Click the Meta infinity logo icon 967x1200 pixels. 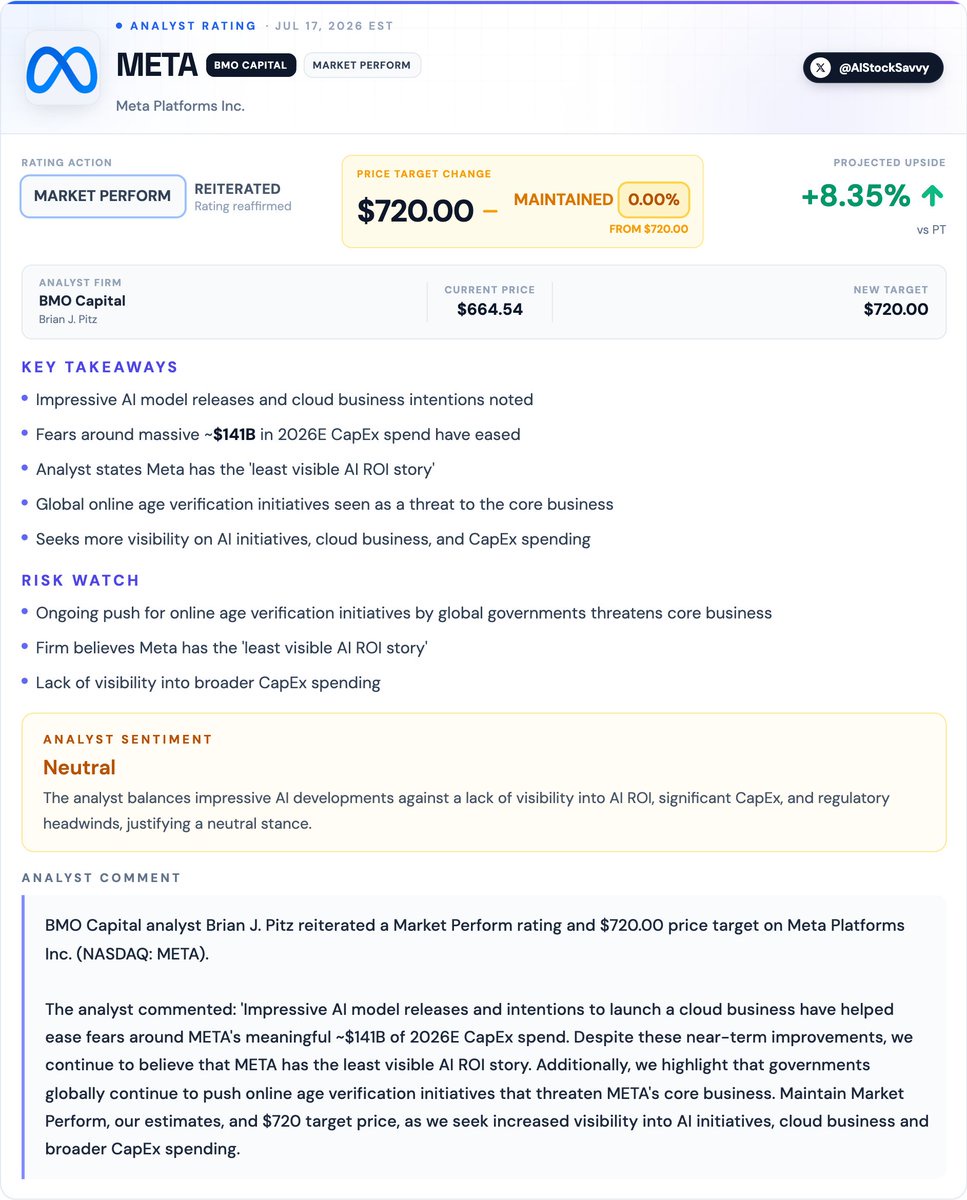click(x=62, y=68)
